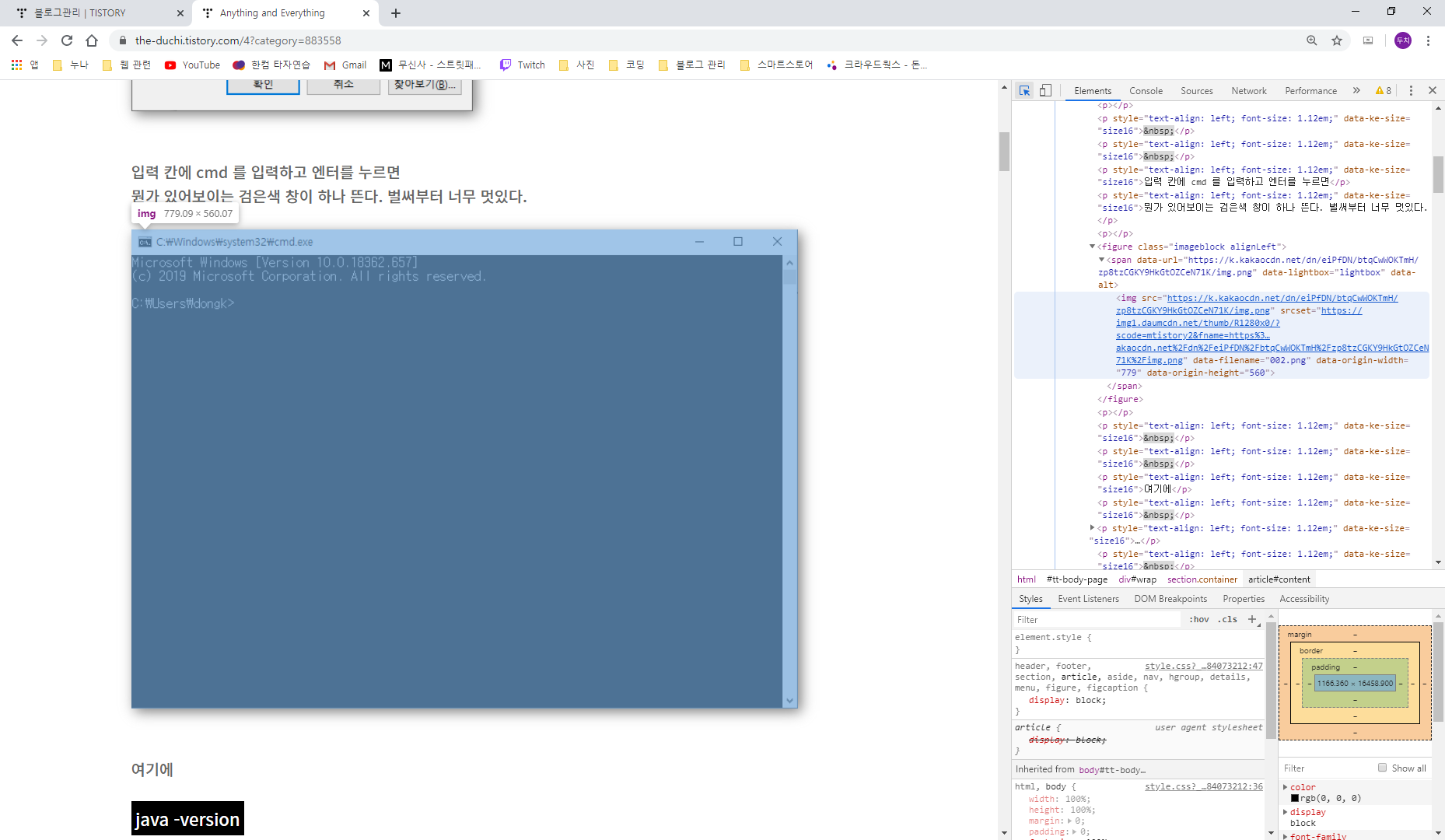Screen dimensions: 1445x840
Task: Expand the color computed property
Action: (x=1285, y=787)
